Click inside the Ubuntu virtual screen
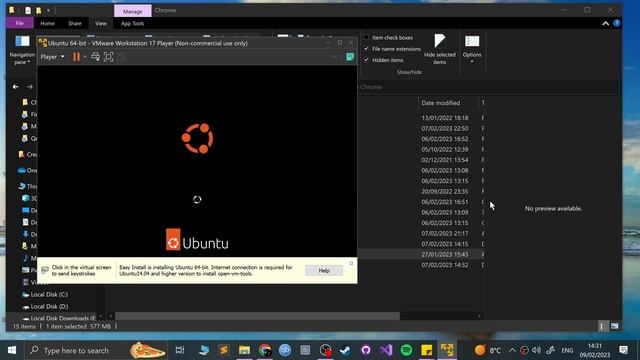 (197, 161)
